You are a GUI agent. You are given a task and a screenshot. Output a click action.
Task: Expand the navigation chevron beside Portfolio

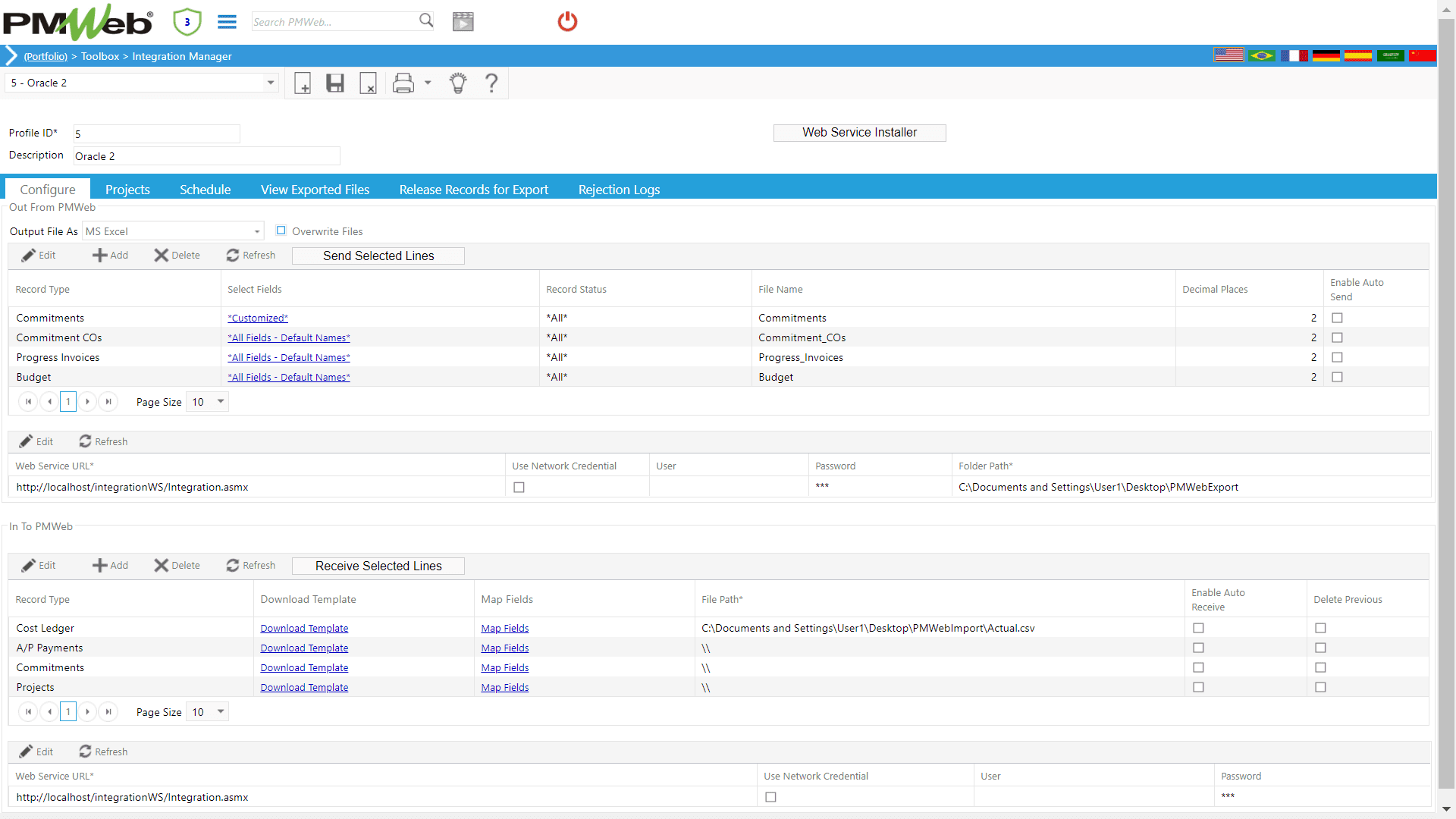(x=11, y=55)
